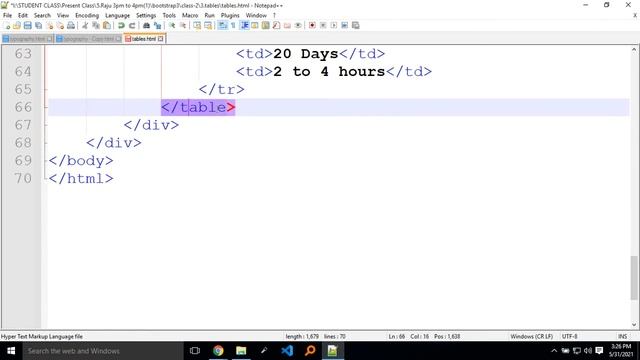The width and height of the screenshot is (640, 360).
Task: Show hidden system tray icons
Action: tap(554, 351)
